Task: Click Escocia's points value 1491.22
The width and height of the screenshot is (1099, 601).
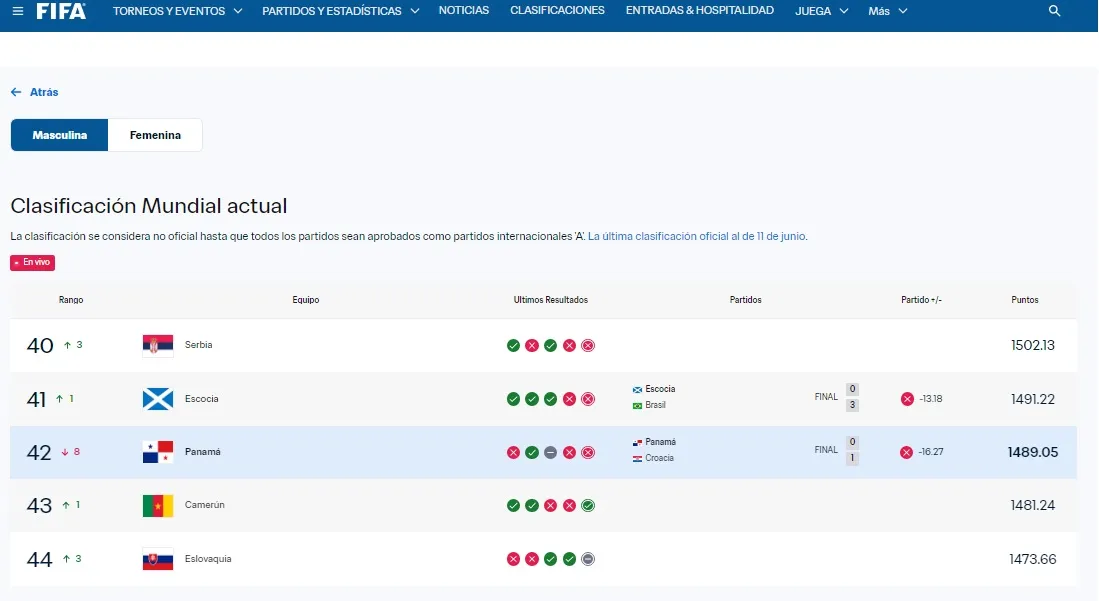Action: (1032, 399)
